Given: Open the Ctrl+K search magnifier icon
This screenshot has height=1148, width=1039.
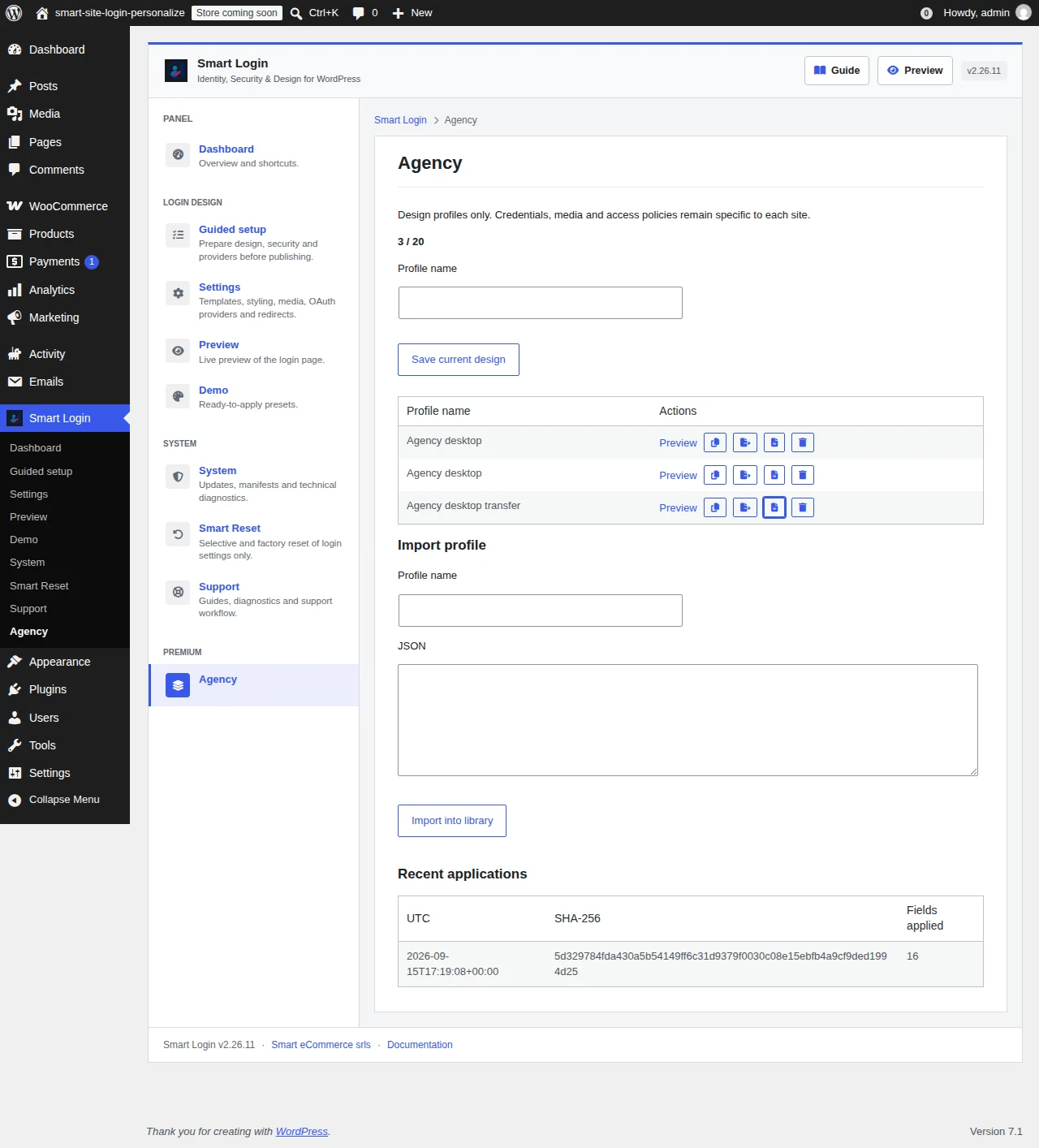Looking at the screenshot, I should (296, 13).
